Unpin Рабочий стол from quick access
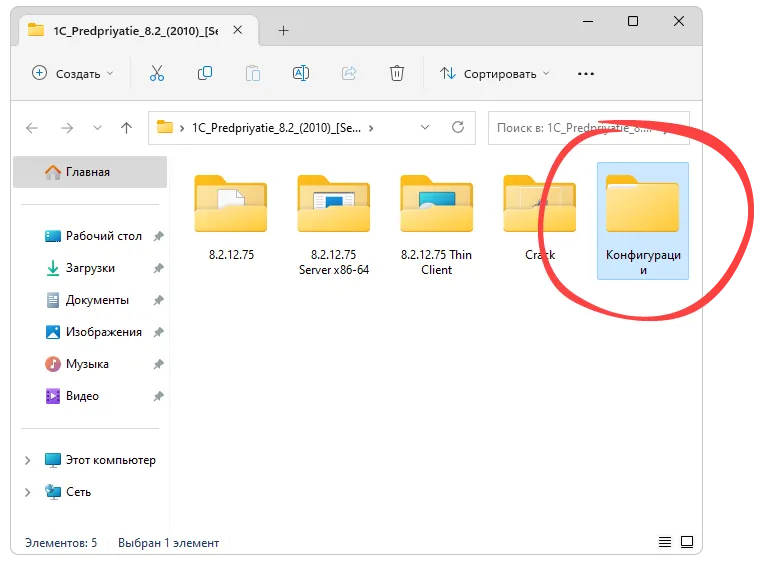This screenshot has height=564, width=774. [x=158, y=236]
